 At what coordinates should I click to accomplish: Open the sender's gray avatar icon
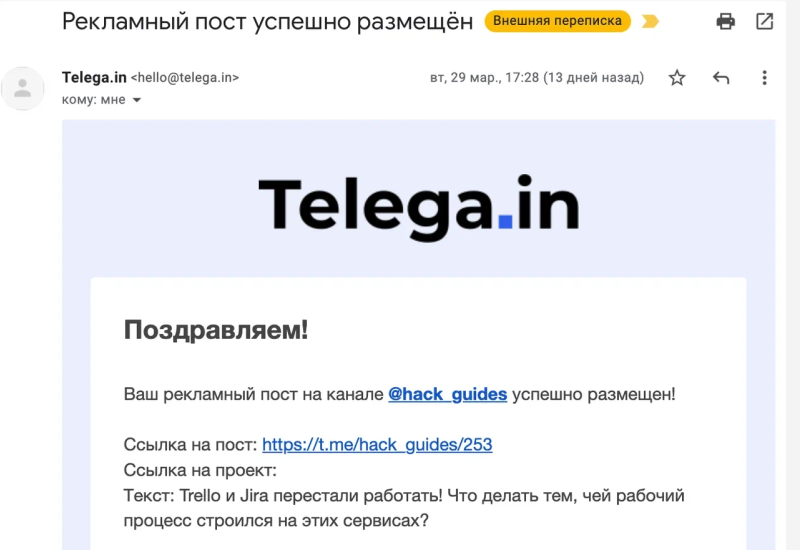(x=22, y=88)
